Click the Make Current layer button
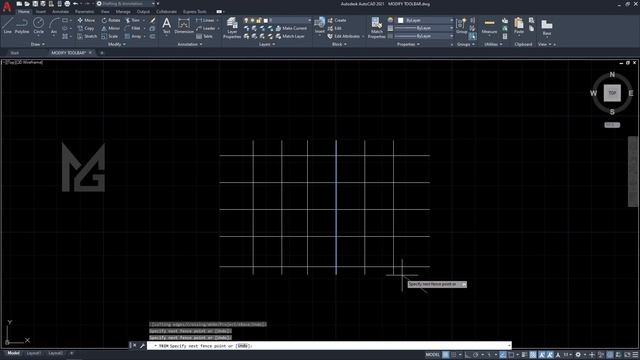 (291, 28)
